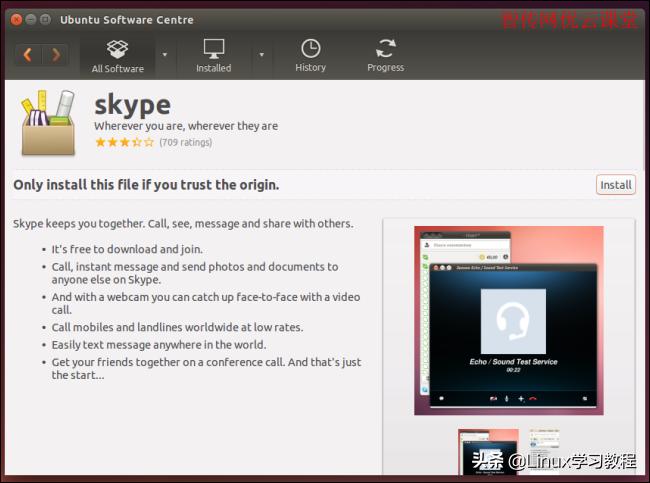Select the second small screenshot thumbnail
The width and height of the screenshot is (650, 483).
tap(545, 445)
